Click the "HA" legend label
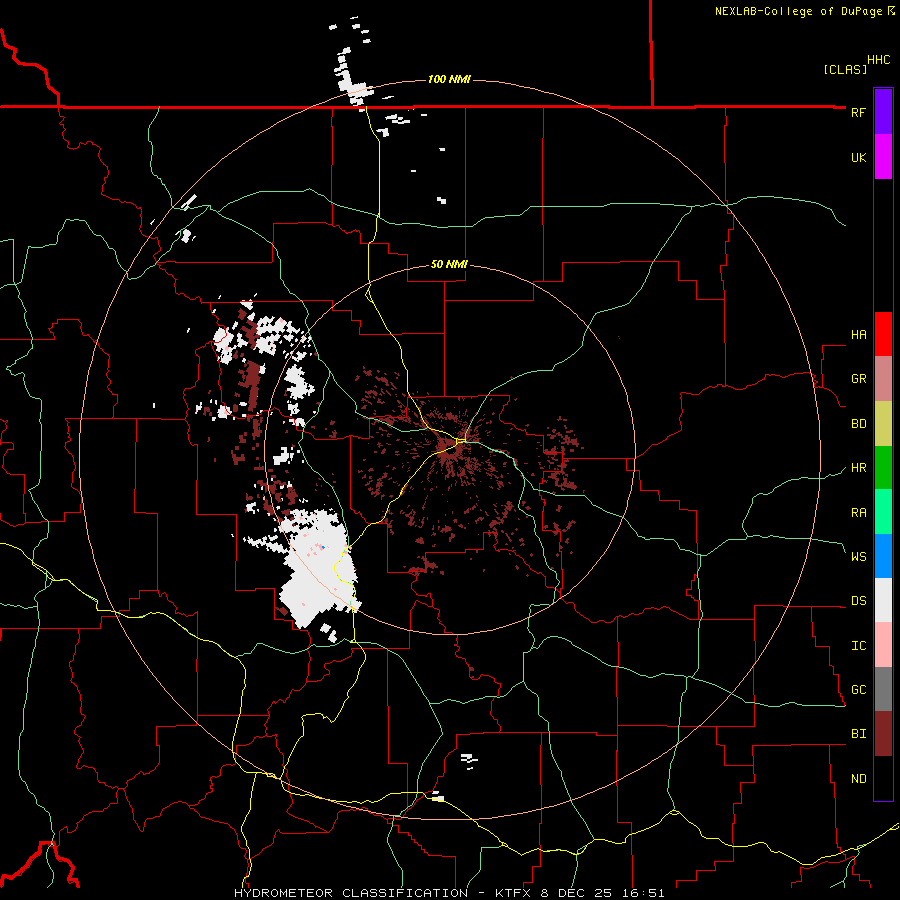Viewport: 900px width, 900px height. (x=858, y=335)
